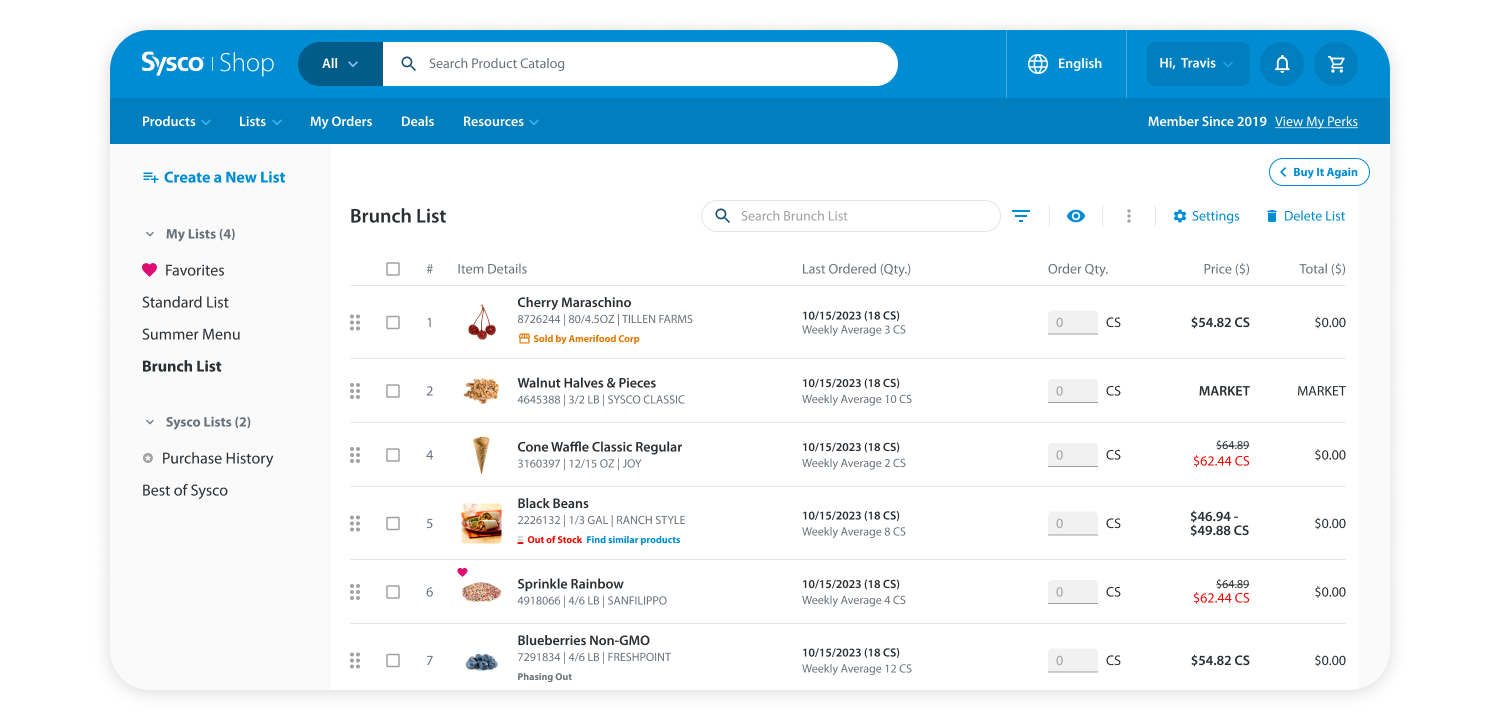1500x720 pixels.
Task: Open My Orders page
Action: [x=341, y=121]
